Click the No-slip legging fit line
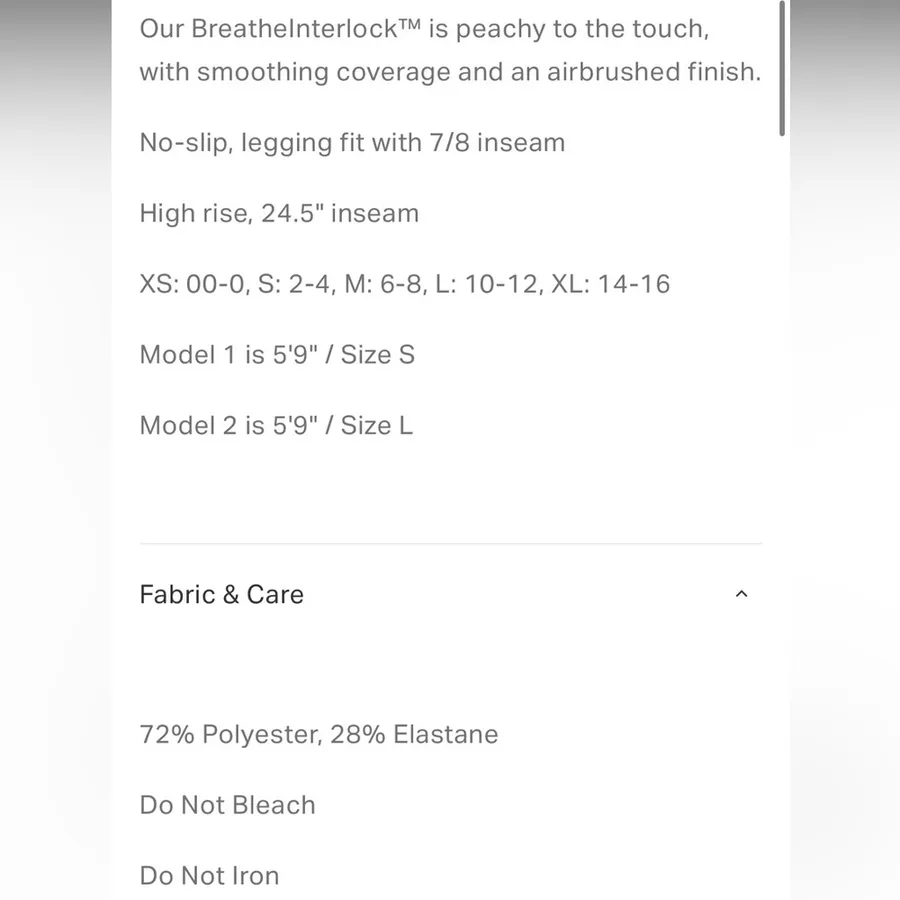900x900 pixels. click(x=352, y=142)
